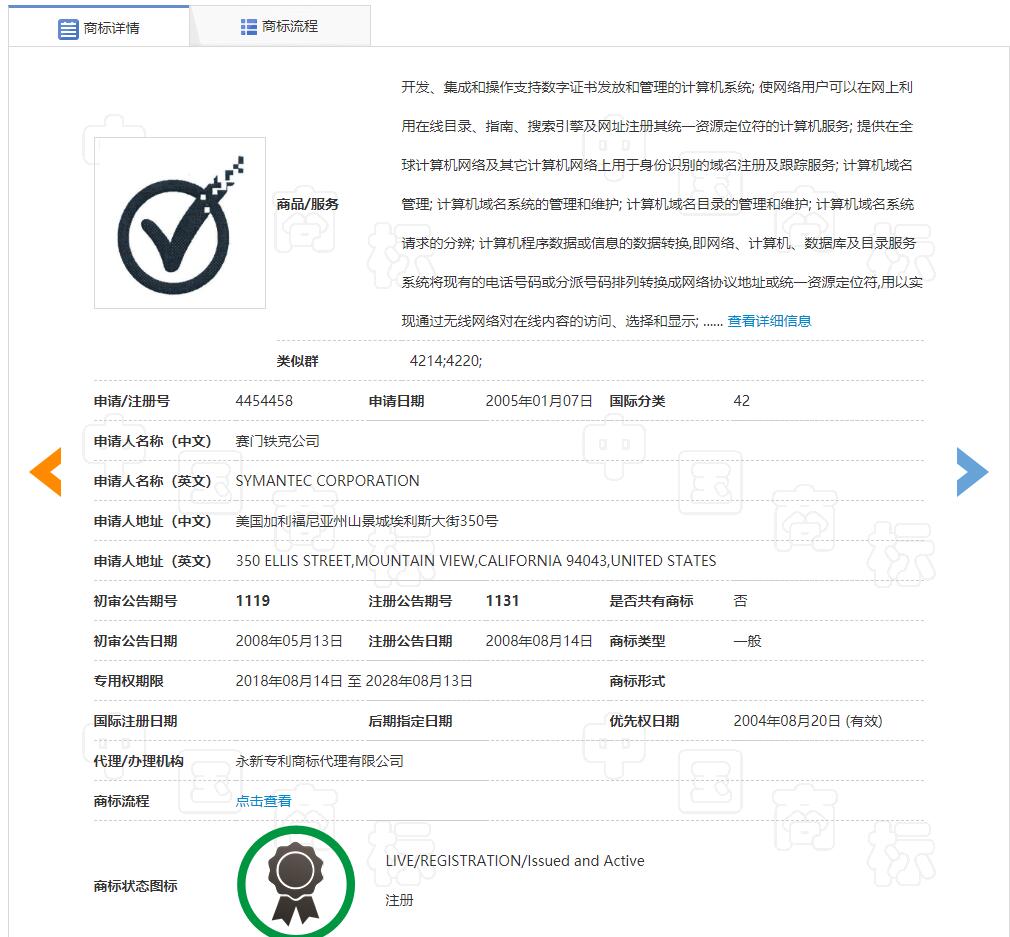Select the 2008年05月13日 preliminary announcement date
Image resolution: width=1010 pixels, height=937 pixels.
coord(289,641)
